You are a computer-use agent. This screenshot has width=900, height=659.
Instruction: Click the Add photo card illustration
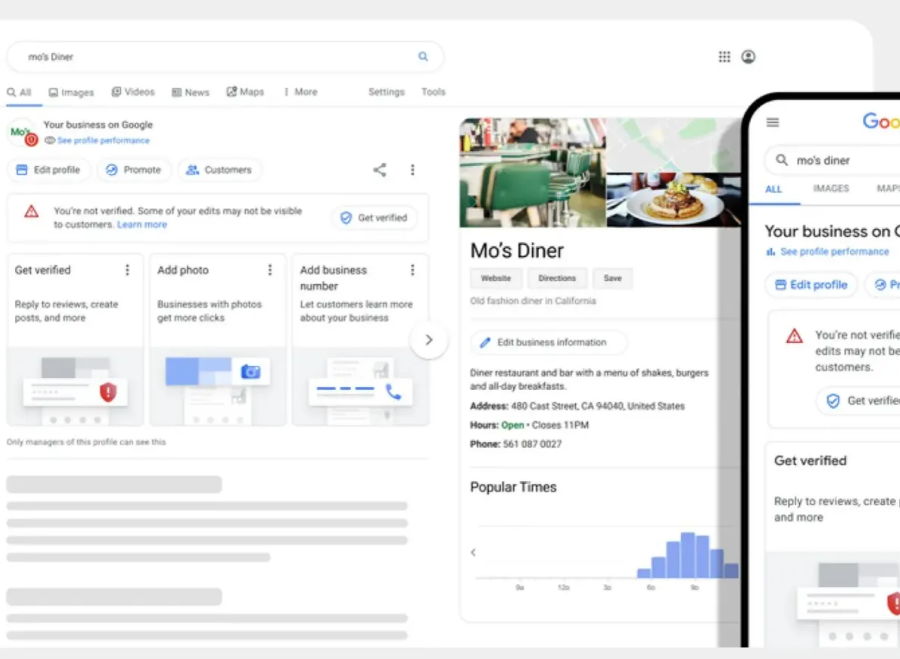pyautogui.click(x=218, y=386)
